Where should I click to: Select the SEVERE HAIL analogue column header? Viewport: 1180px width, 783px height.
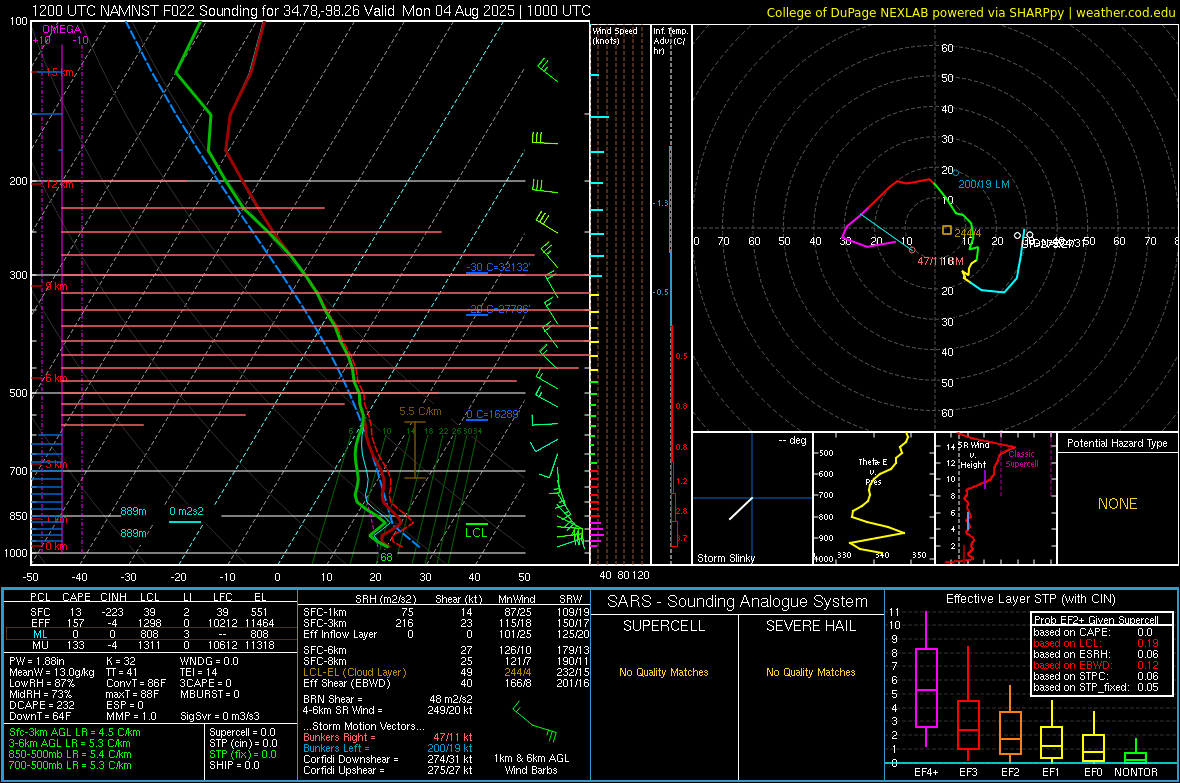[810, 626]
